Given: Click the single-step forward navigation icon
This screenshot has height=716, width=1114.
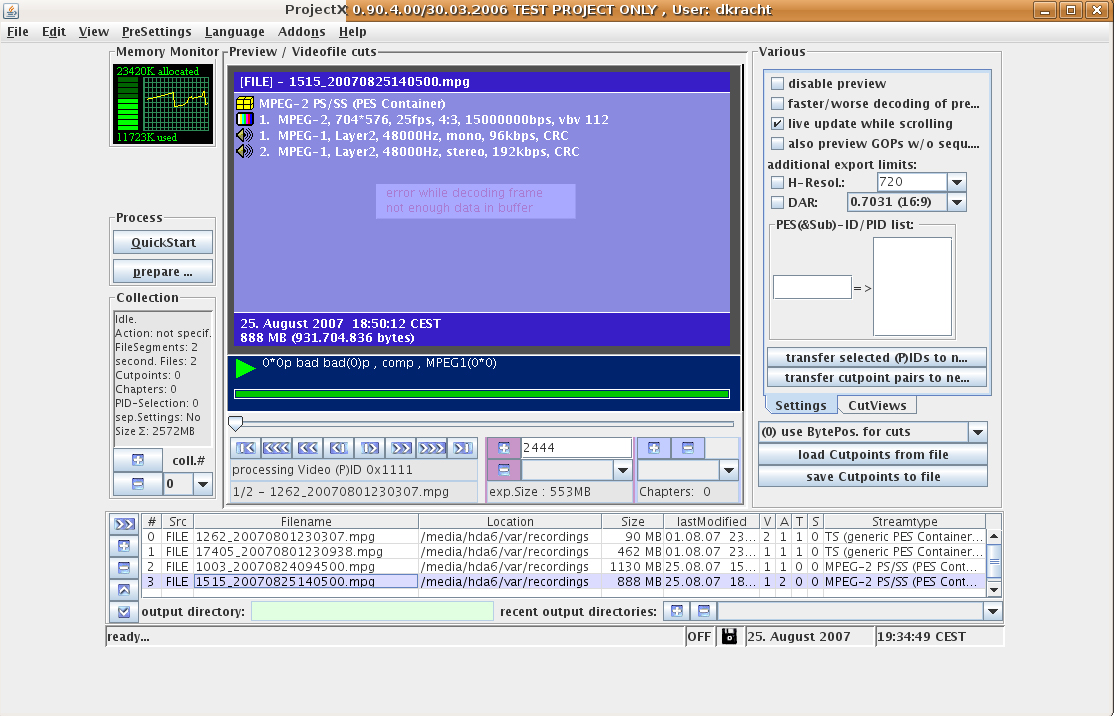Looking at the screenshot, I should click(370, 448).
